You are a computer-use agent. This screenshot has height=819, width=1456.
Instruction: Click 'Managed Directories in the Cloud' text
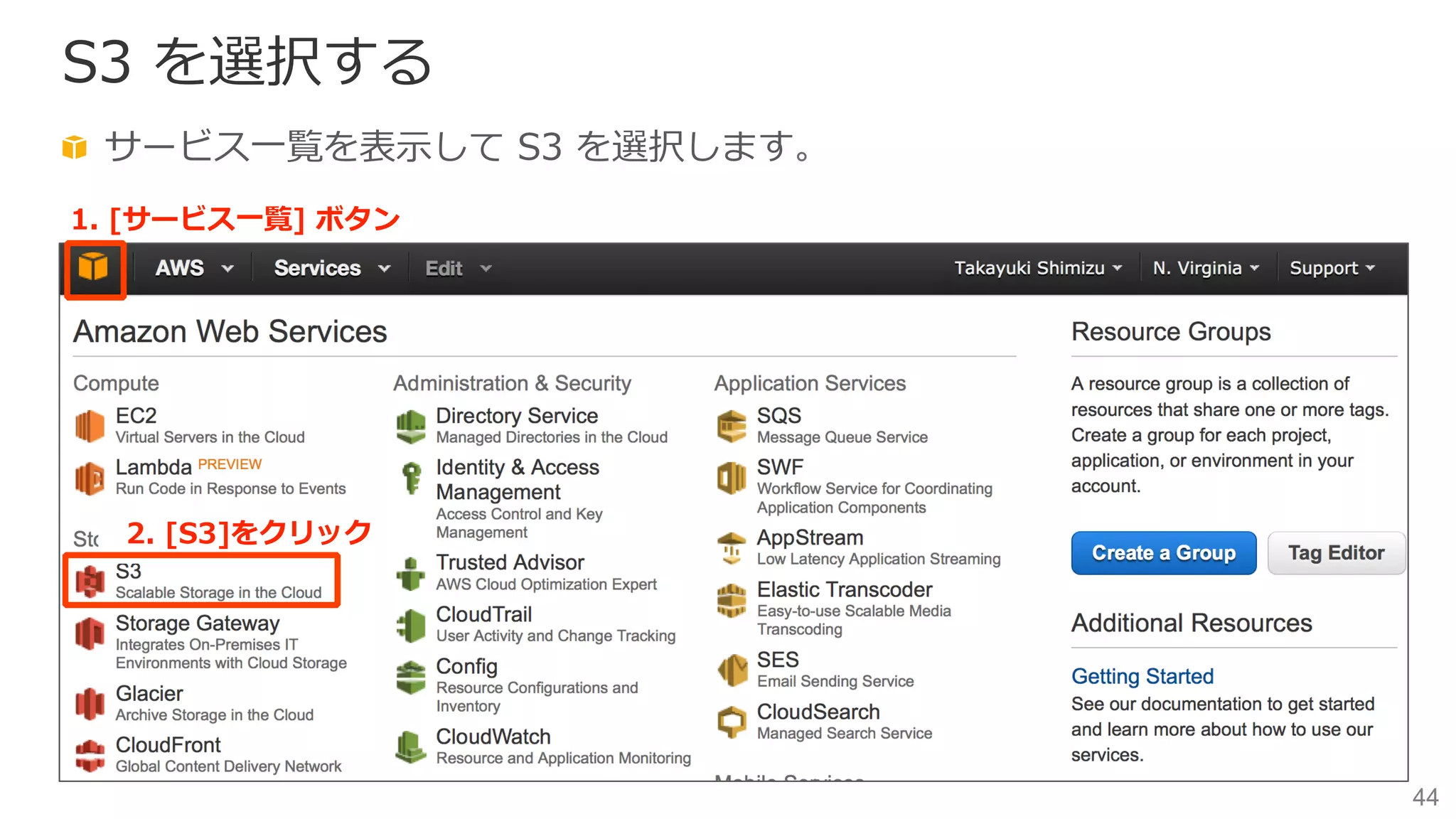click(x=552, y=437)
